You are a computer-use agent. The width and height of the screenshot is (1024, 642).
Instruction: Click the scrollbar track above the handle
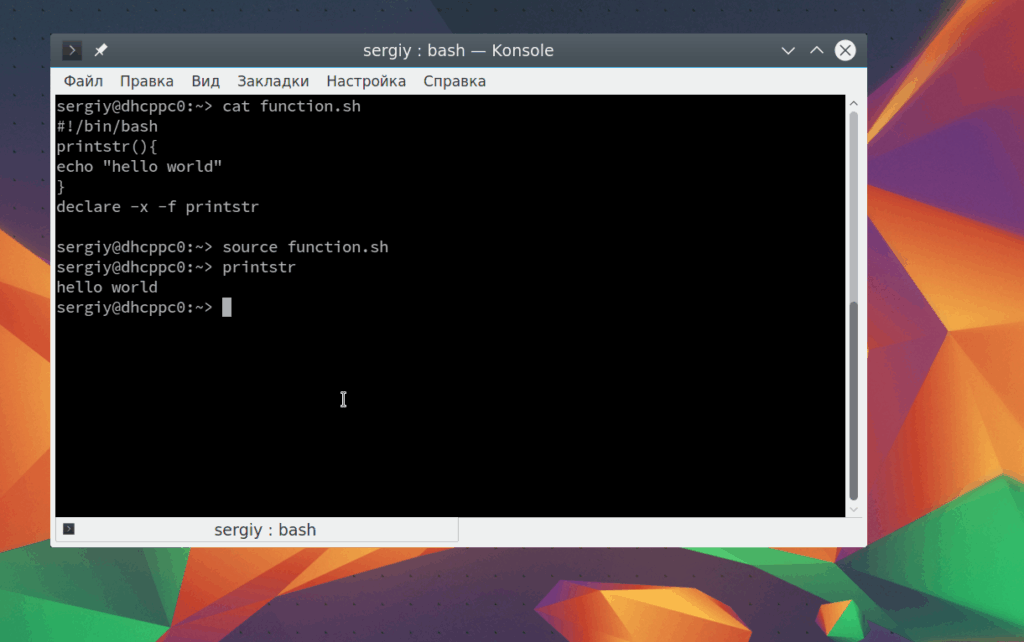854,206
